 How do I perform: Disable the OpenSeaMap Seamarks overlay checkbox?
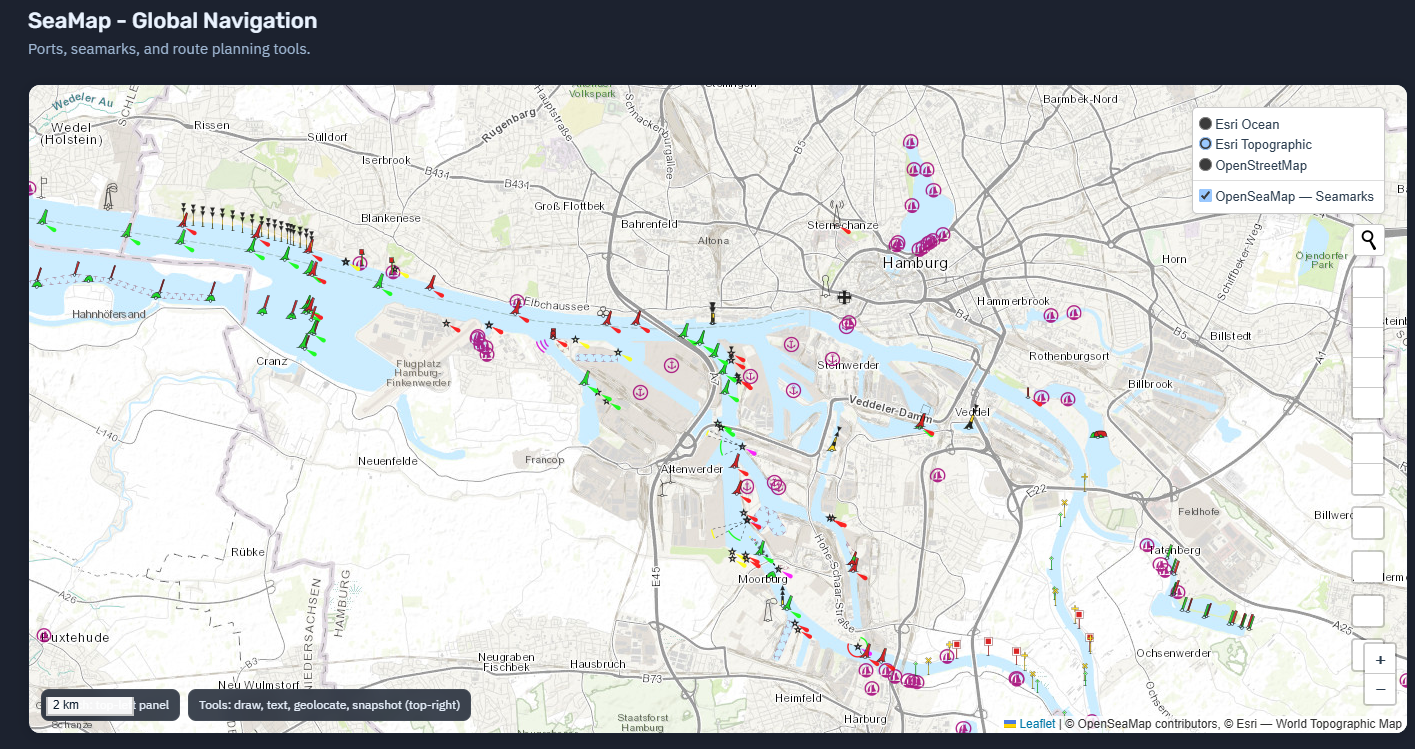tap(1206, 196)
